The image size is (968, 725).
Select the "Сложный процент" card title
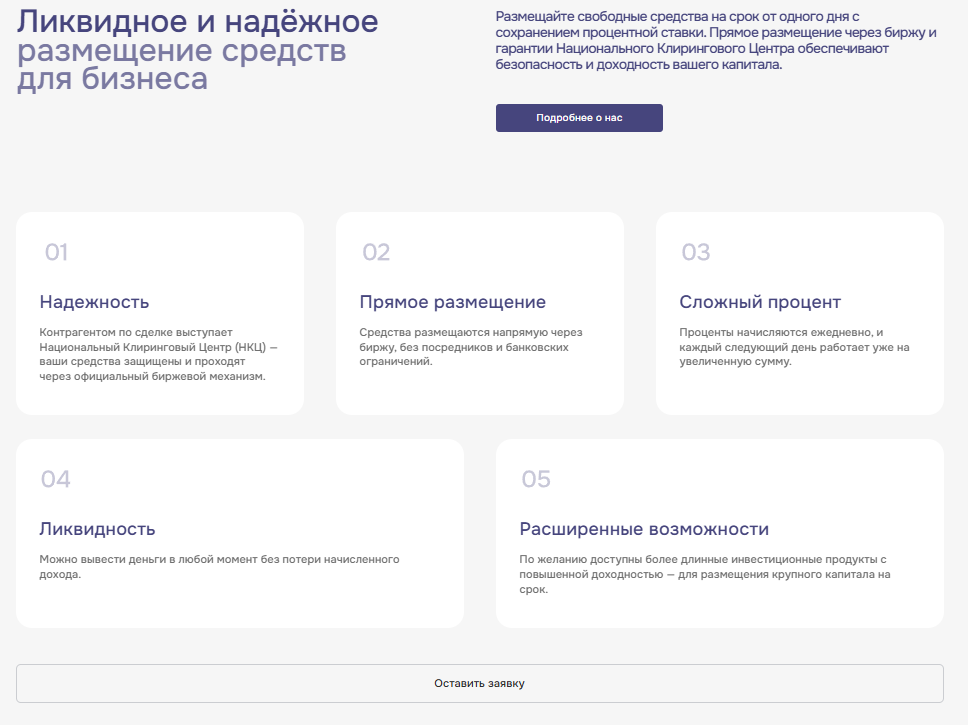coord(760,302)
